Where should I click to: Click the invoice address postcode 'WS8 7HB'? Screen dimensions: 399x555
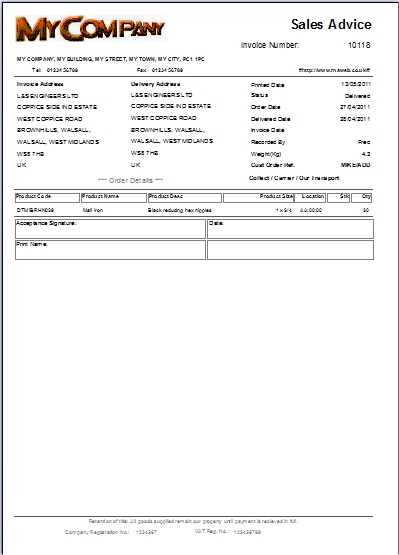click(x=30, y=154)
